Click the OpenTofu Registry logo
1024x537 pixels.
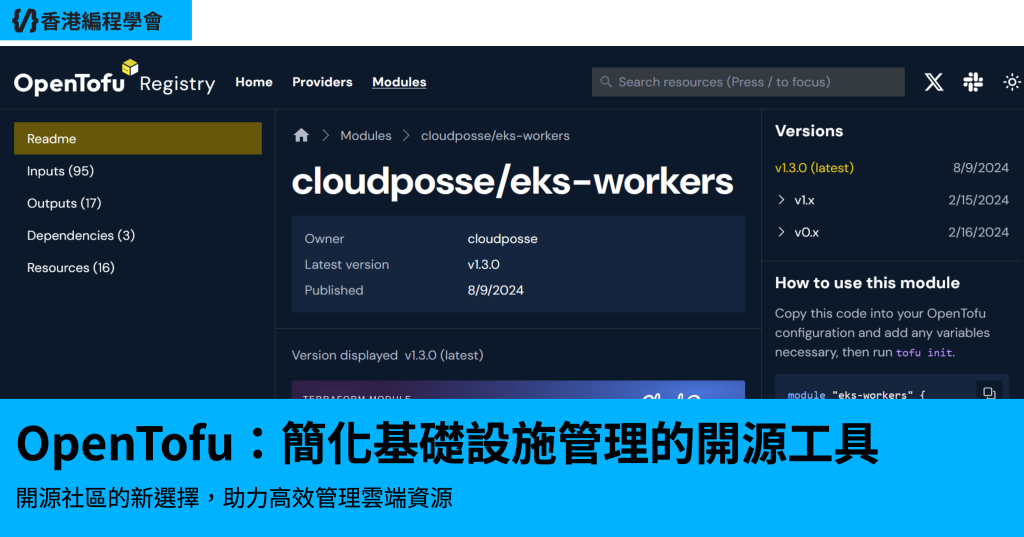click(x=114, y=78)
